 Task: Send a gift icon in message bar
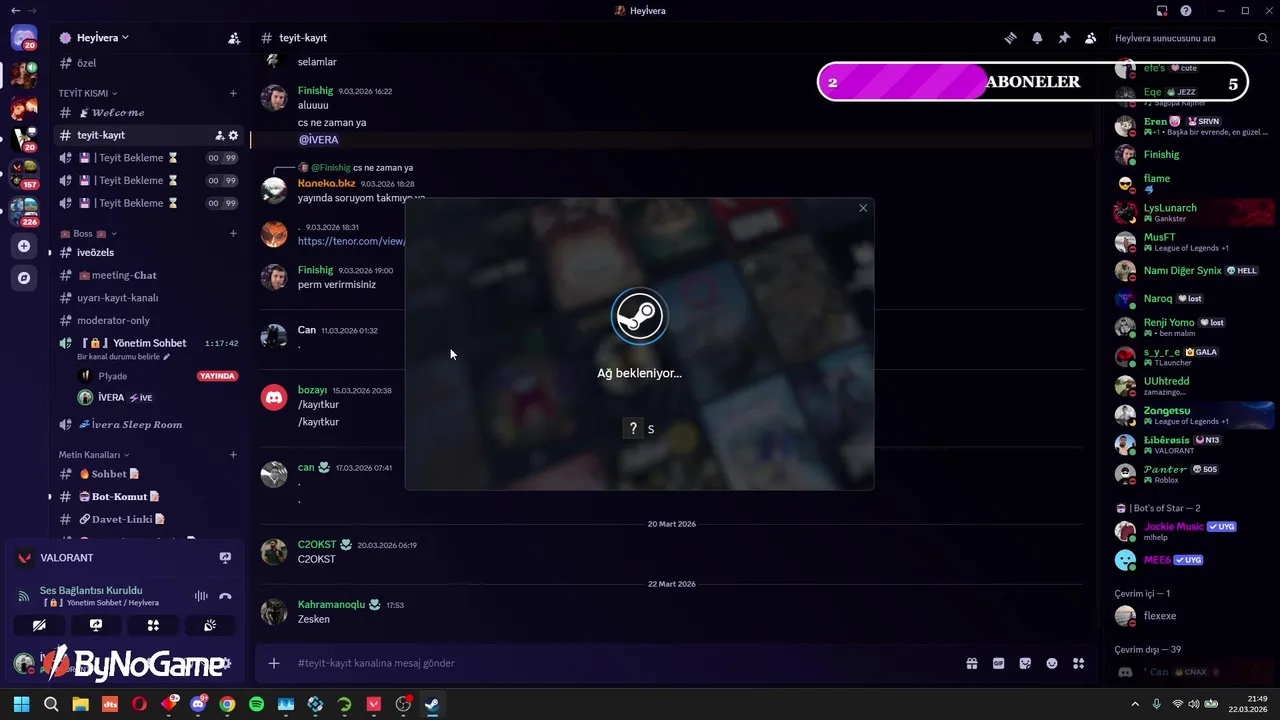tap(971, 663)
